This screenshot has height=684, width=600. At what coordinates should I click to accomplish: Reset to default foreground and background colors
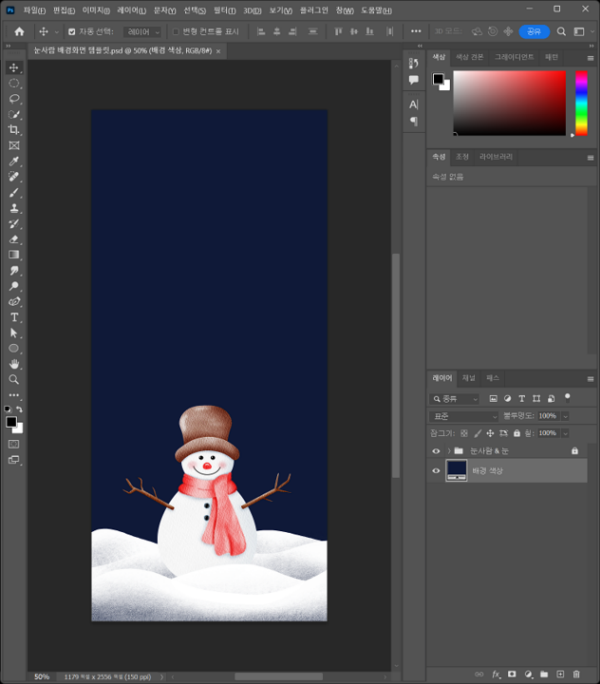(x=7, y=409)
